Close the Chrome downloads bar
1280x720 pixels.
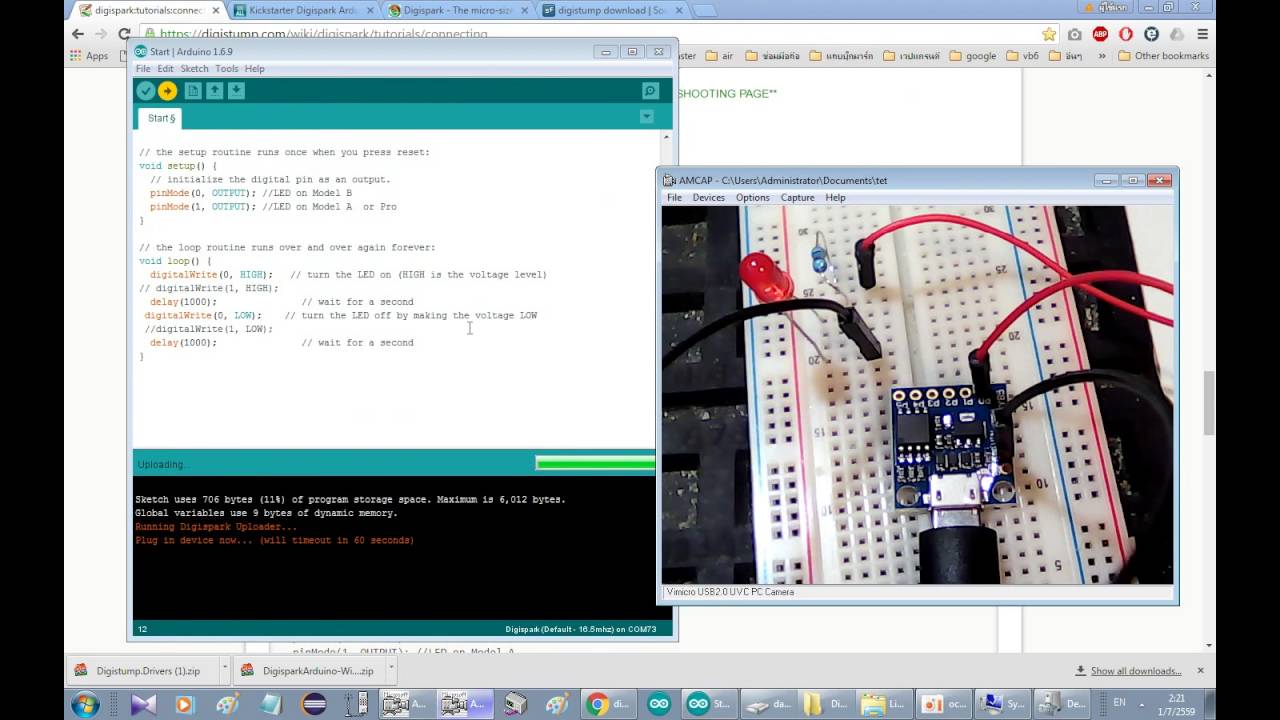pos(1201,671)
